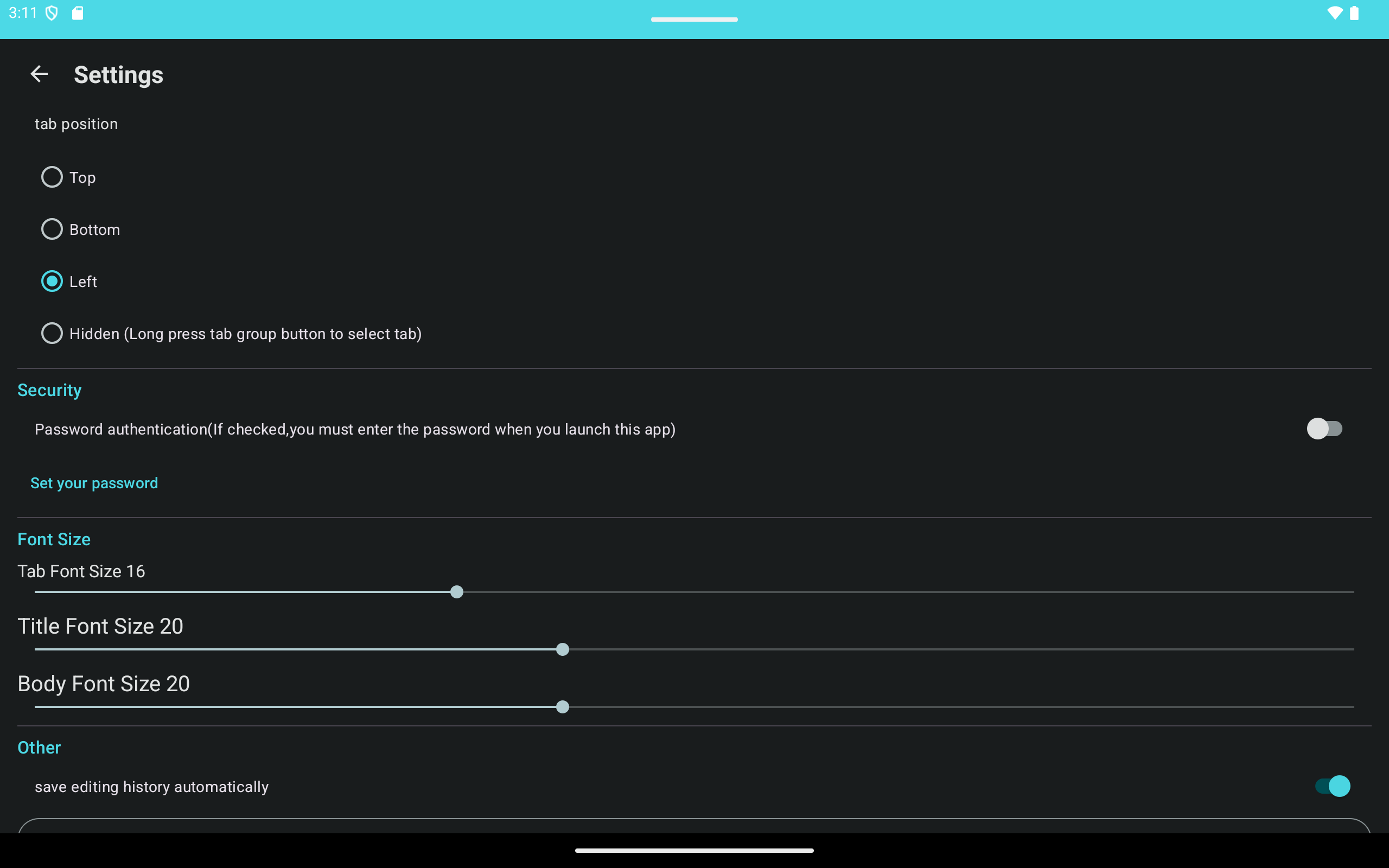Pick the Hidden tab position option
Image resolution: width=1389 pixels, height=868 pixels.
point(52,333)
